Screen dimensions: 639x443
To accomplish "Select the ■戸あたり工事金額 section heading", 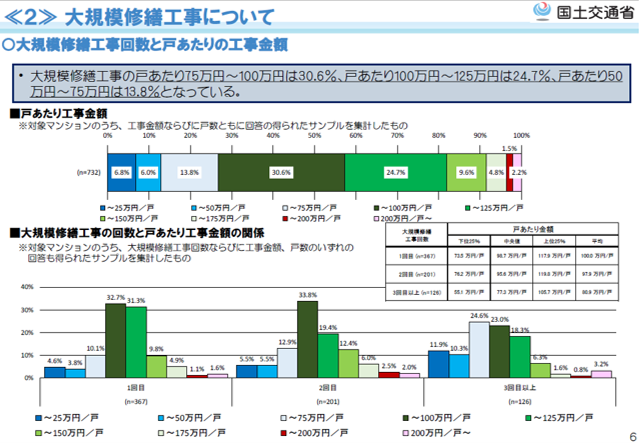I will click(x=62, y=114).
